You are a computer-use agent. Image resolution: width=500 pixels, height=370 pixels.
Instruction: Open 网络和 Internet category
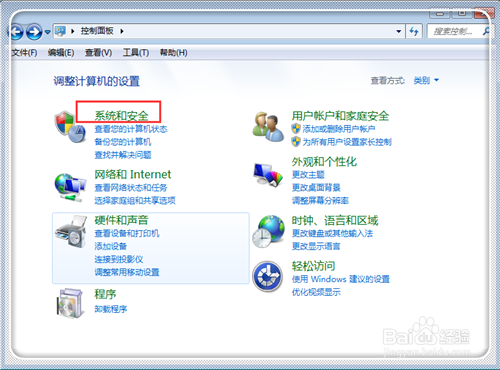[x=133, y=174]
